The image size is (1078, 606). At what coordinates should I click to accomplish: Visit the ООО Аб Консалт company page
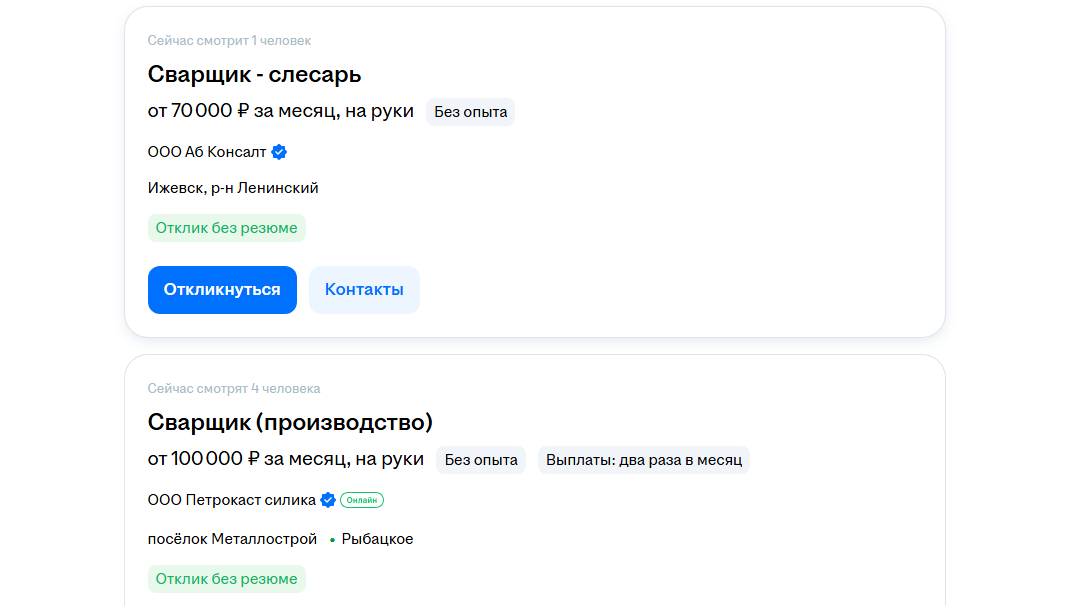click(x=207, y=152)
